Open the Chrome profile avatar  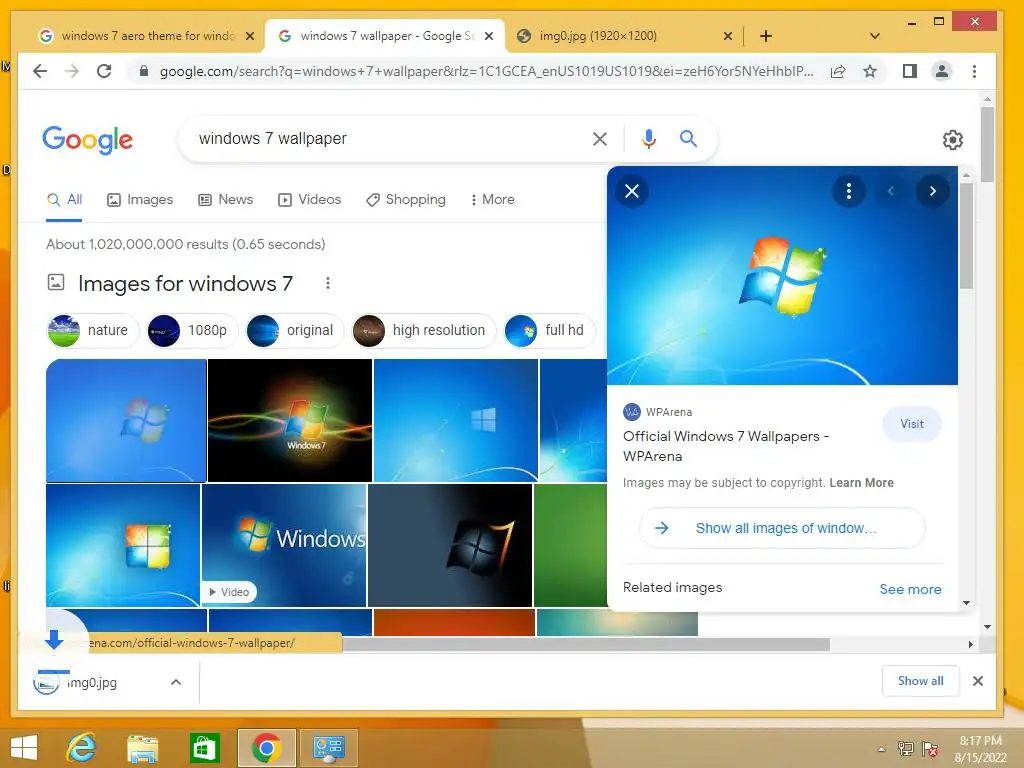942,71
